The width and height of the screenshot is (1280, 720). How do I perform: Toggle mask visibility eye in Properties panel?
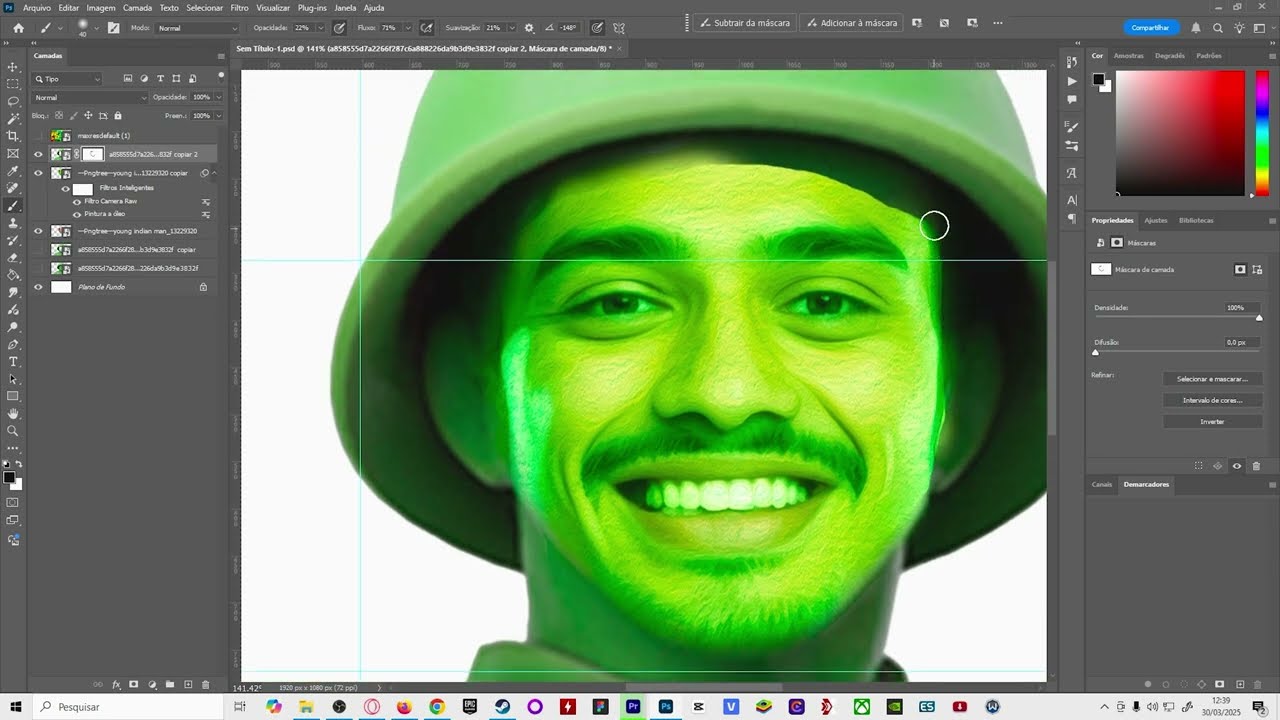(x=1237, y=466)
